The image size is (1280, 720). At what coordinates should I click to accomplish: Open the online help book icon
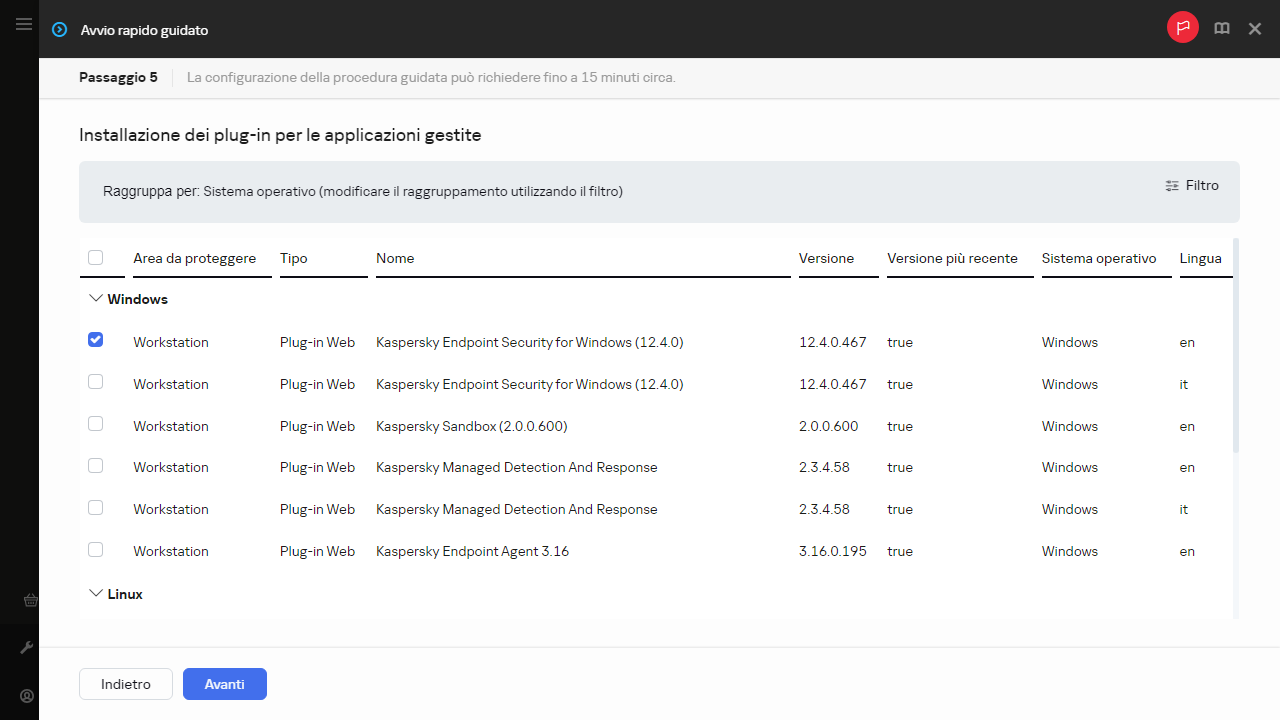point(1221,28)
